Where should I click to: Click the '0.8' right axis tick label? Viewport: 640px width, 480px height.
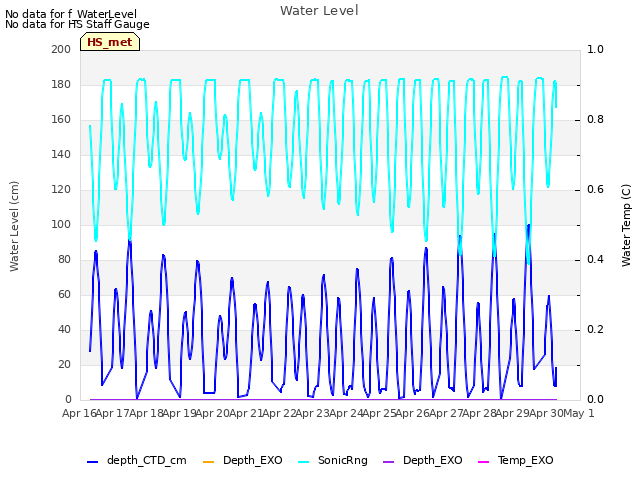coord(595,120)
